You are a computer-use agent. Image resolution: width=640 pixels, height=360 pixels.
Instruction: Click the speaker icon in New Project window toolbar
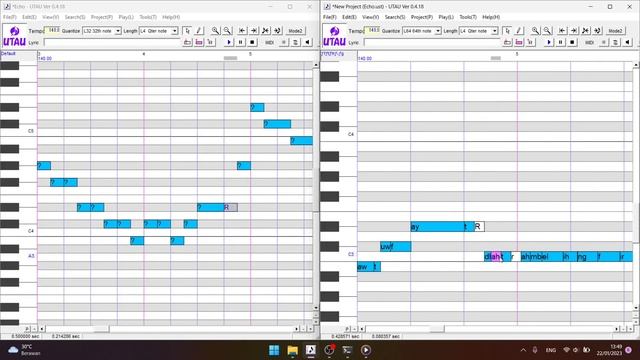(x=628, y=42)
